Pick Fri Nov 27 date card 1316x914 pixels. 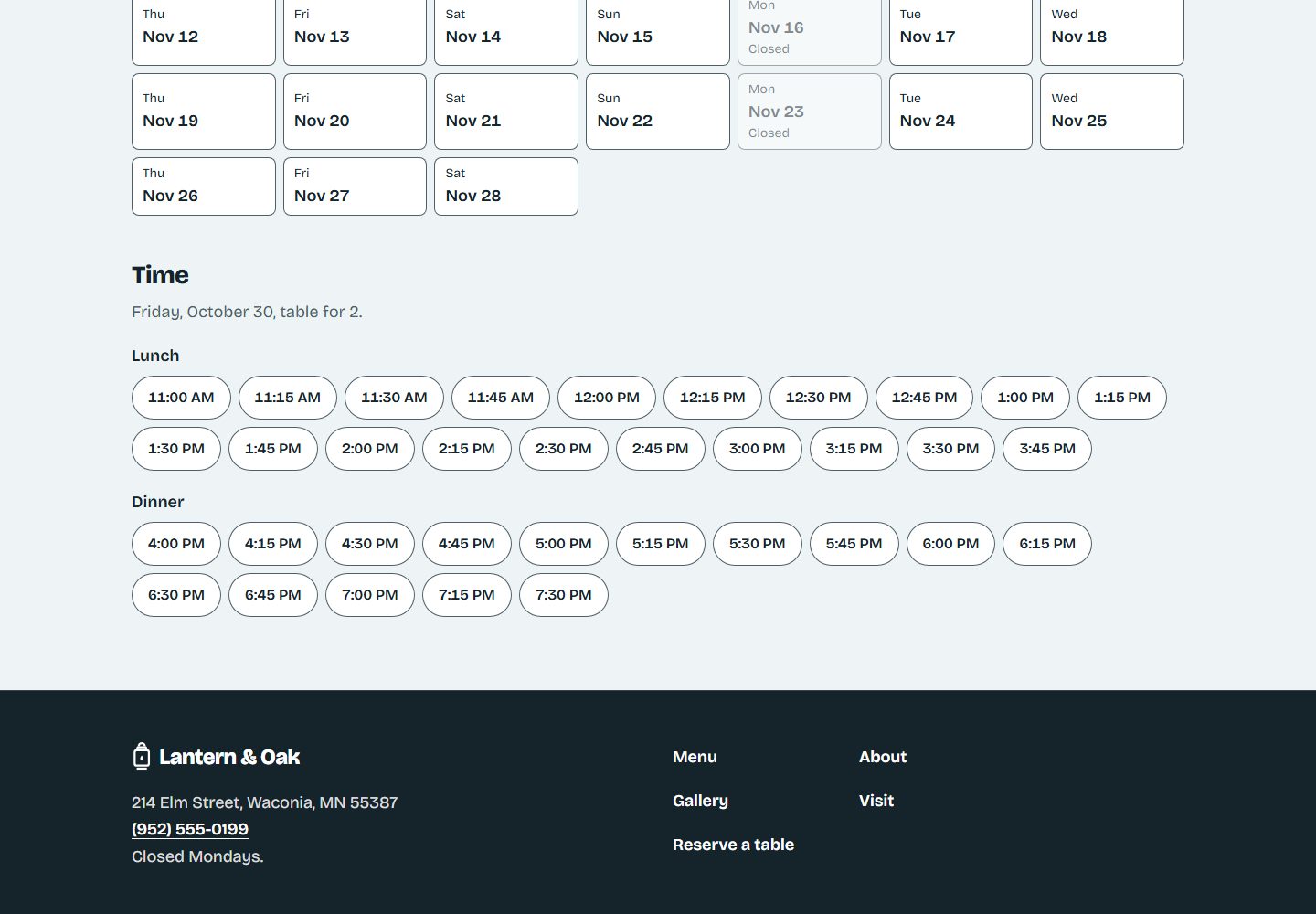[355, 186]
